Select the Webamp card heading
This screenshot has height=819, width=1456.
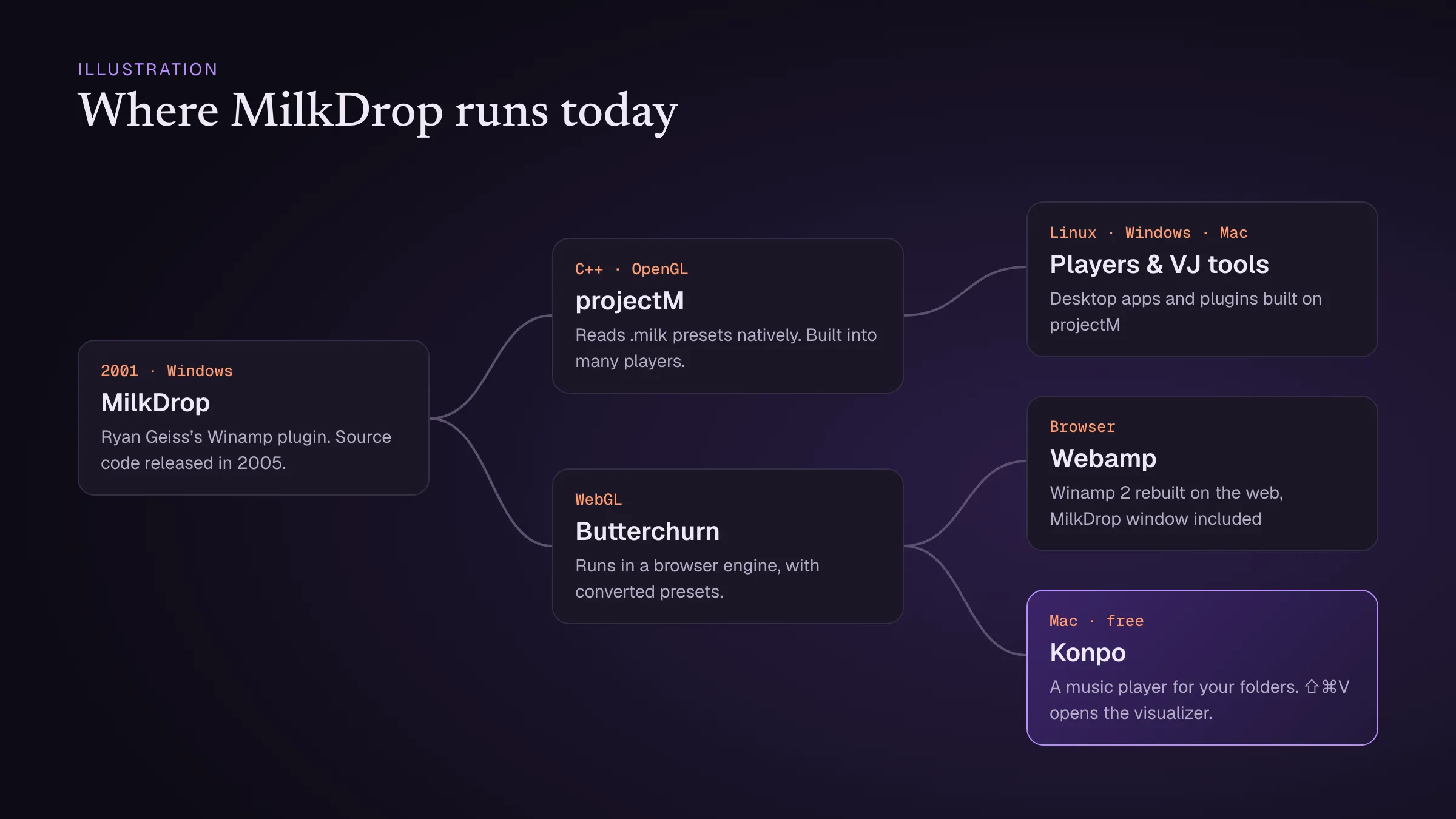1103,459
